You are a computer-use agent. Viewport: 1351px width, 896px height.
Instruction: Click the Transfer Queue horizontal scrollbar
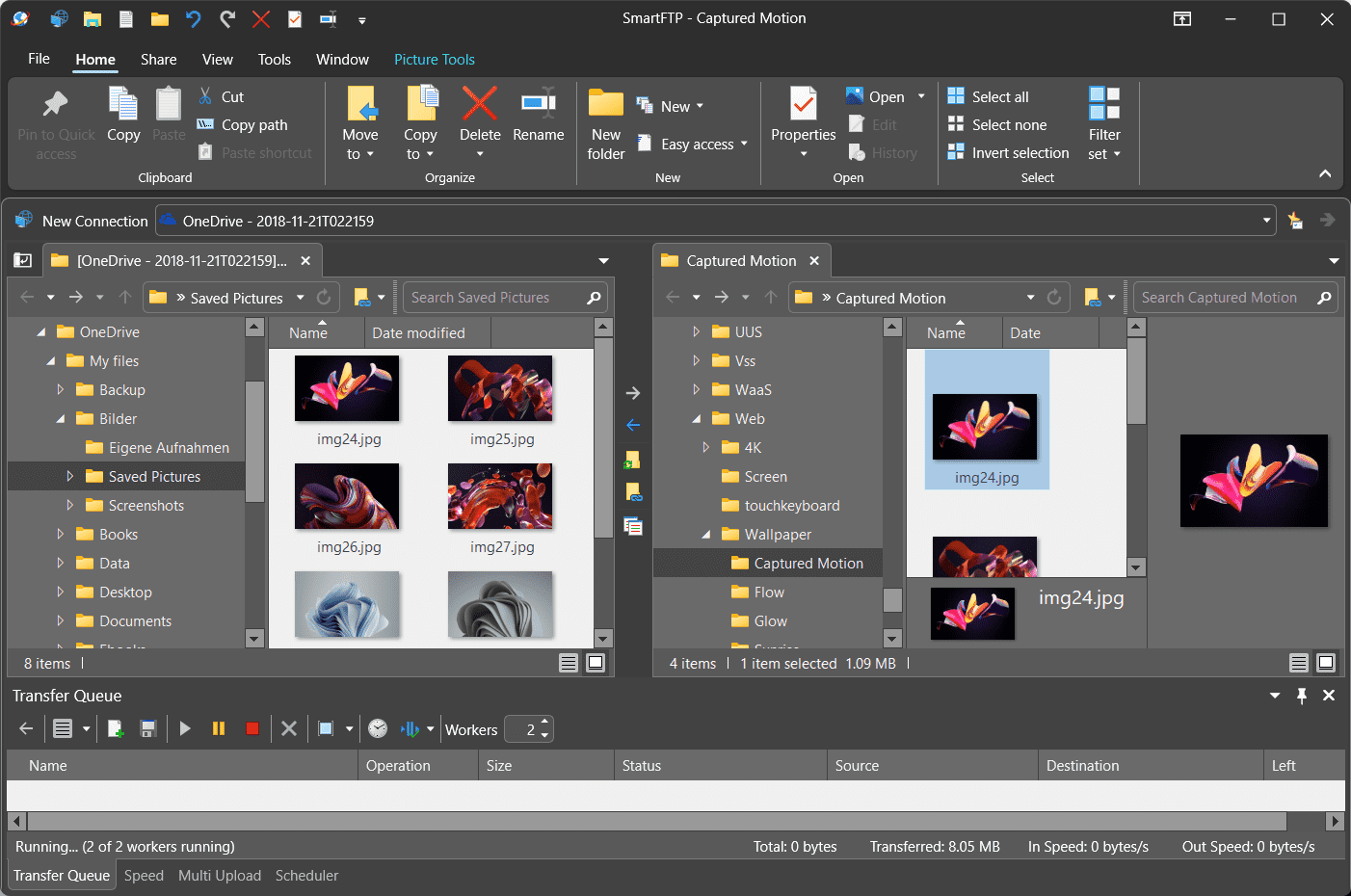click(657, 821)
